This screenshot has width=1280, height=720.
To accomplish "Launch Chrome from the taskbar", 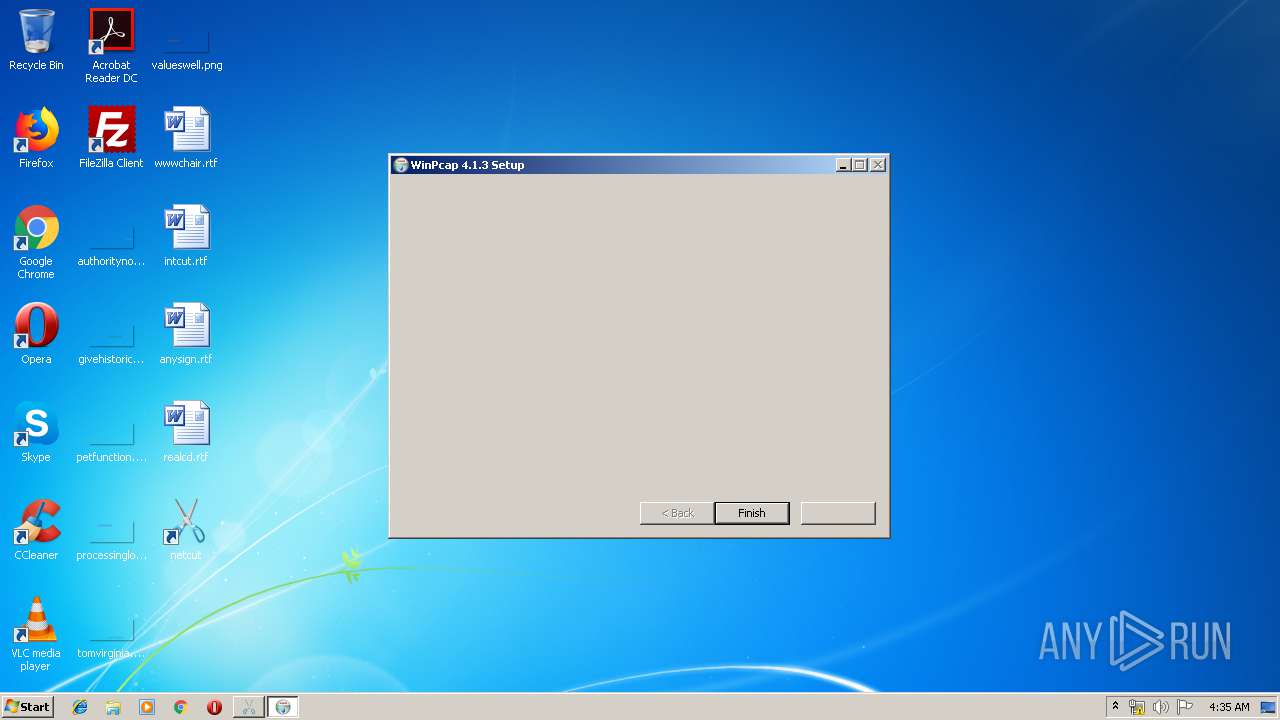I will click(x=181, y=707).
